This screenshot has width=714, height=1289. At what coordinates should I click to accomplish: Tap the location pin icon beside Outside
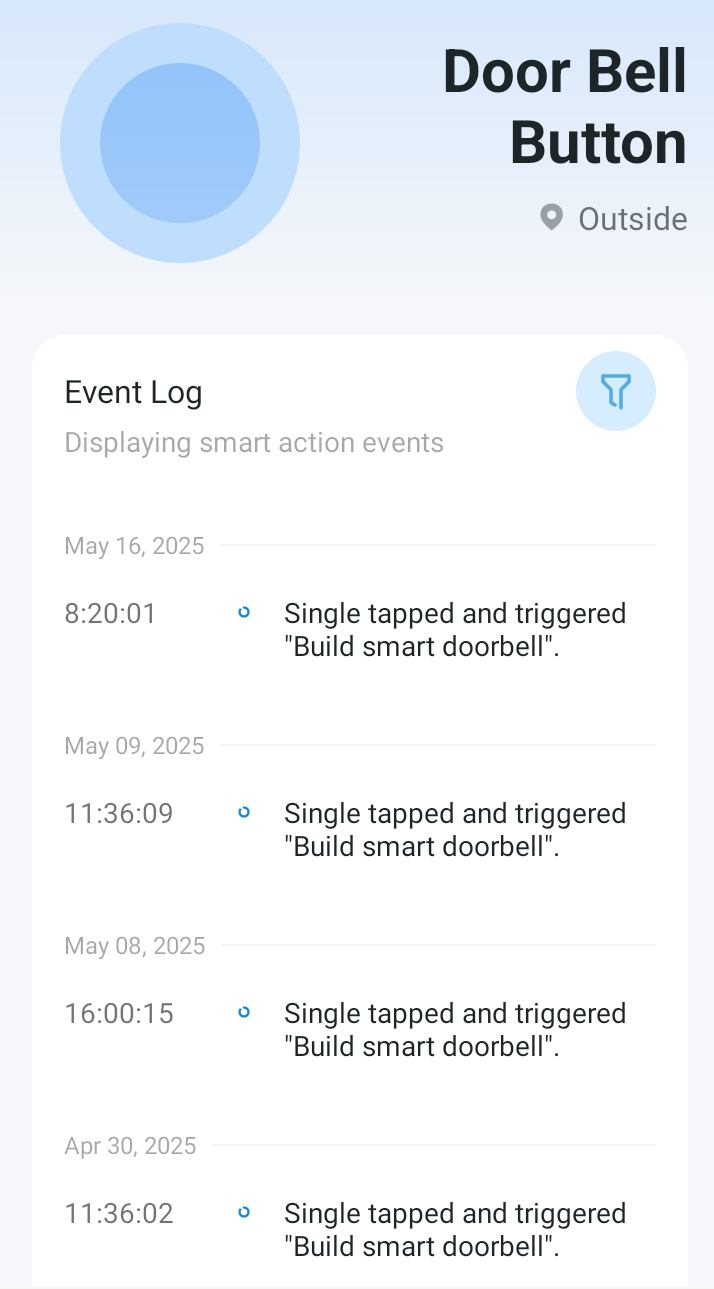click(551, 218)
